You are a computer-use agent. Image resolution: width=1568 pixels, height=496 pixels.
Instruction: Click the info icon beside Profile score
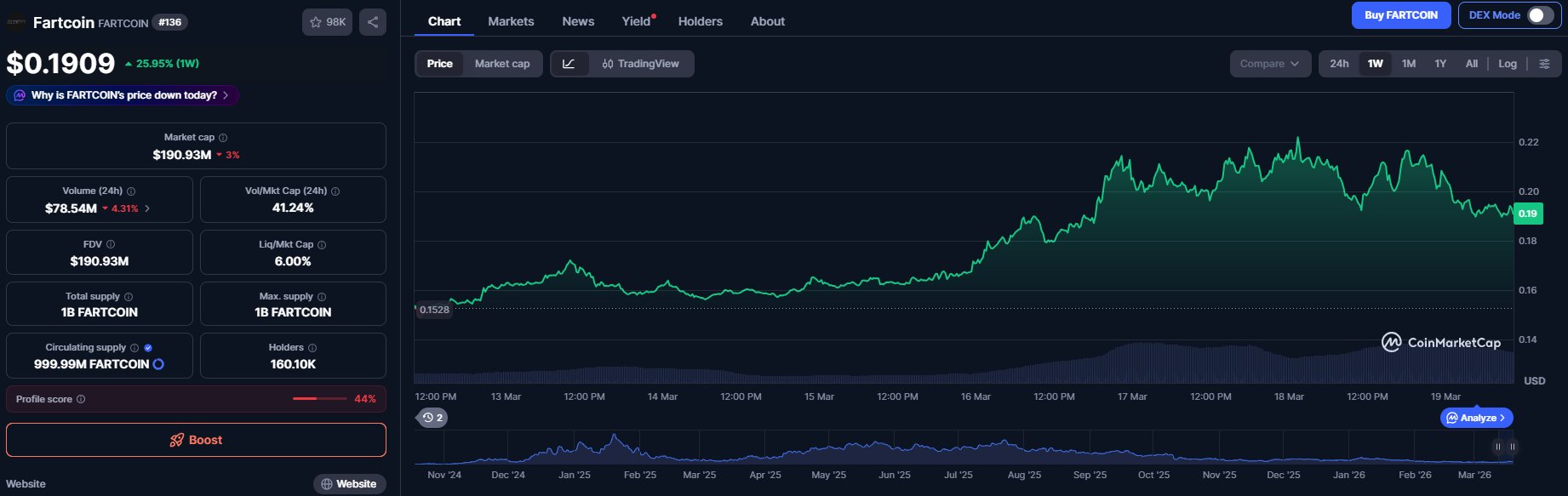click(x=81, y=399)
